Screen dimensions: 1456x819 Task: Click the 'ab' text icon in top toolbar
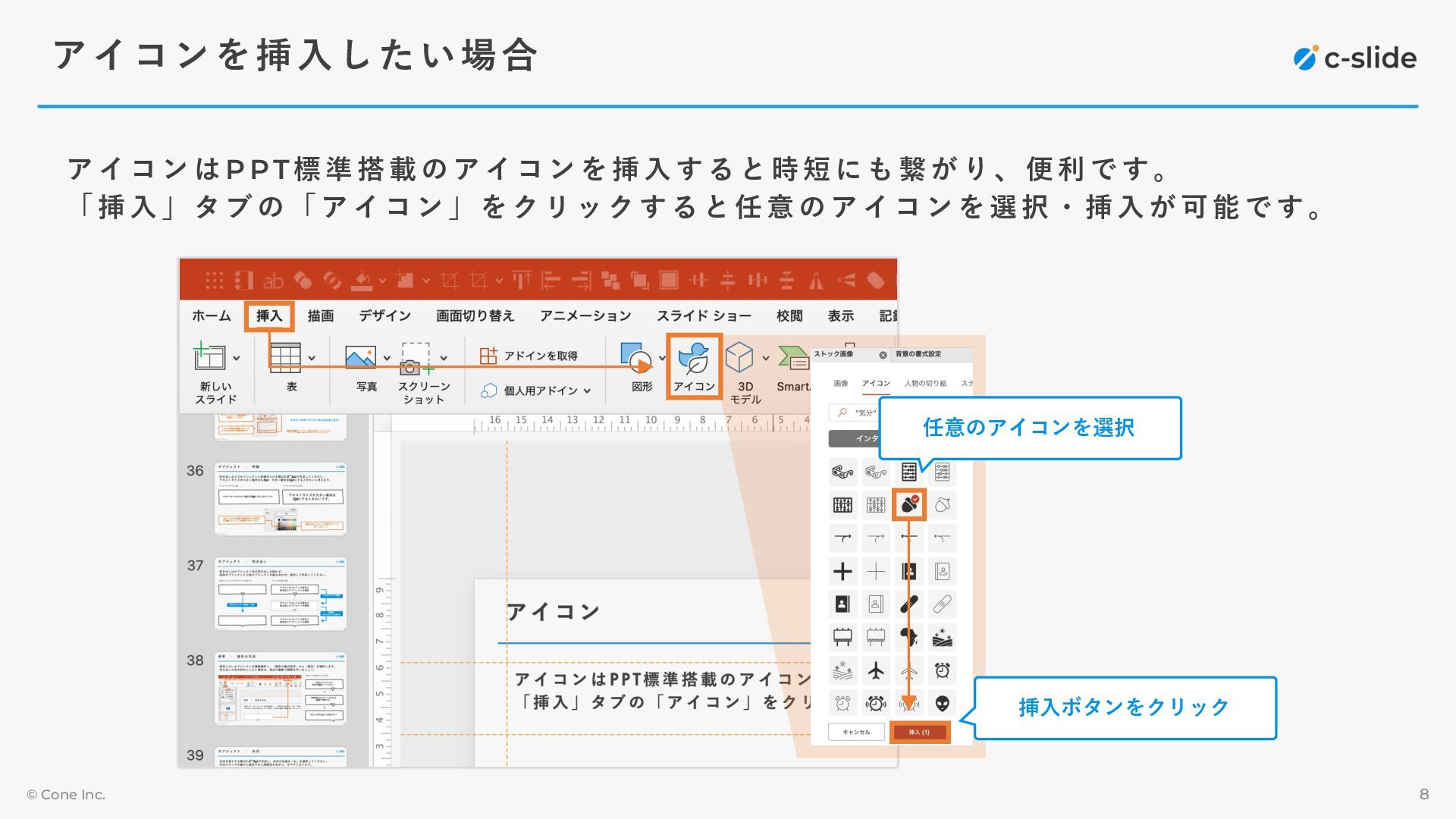click(273, 281)
